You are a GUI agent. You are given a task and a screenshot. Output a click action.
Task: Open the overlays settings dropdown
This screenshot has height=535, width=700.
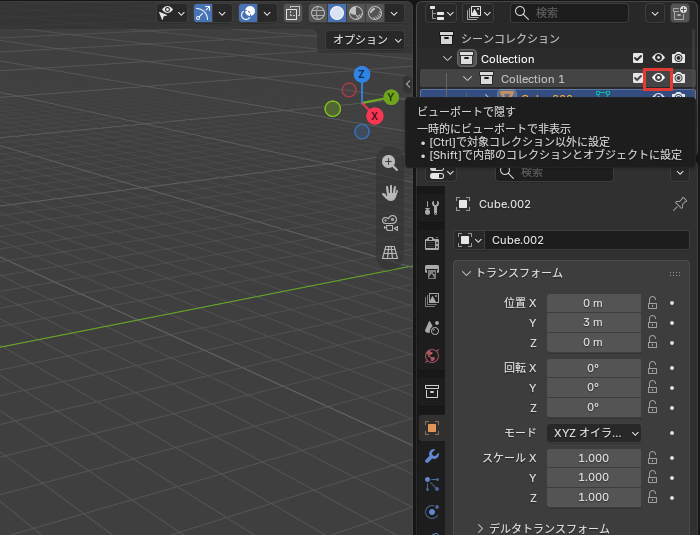pos(267,13)
